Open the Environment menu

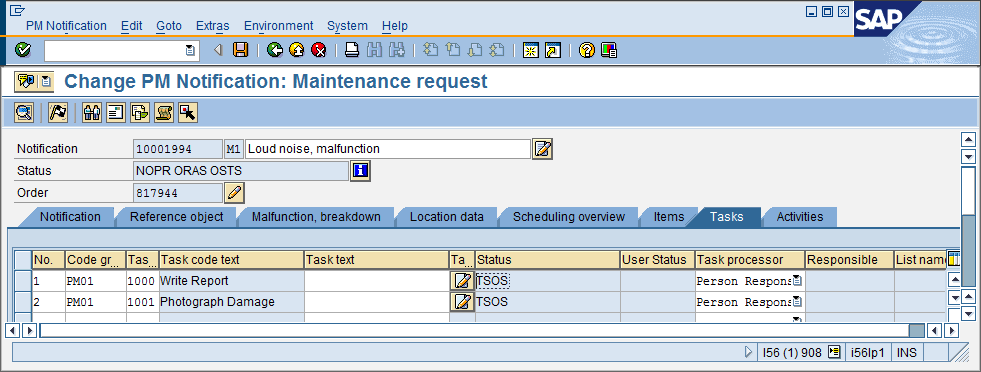point(278,26)
